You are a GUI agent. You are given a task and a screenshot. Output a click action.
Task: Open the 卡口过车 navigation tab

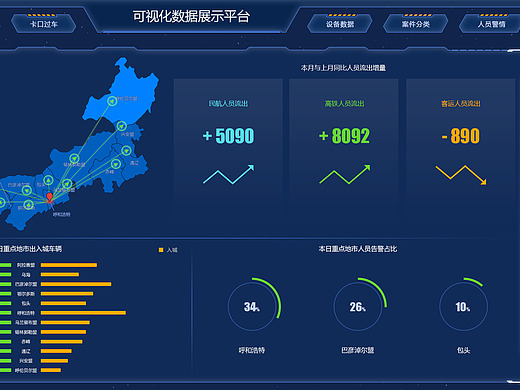[x=44, y=24]
